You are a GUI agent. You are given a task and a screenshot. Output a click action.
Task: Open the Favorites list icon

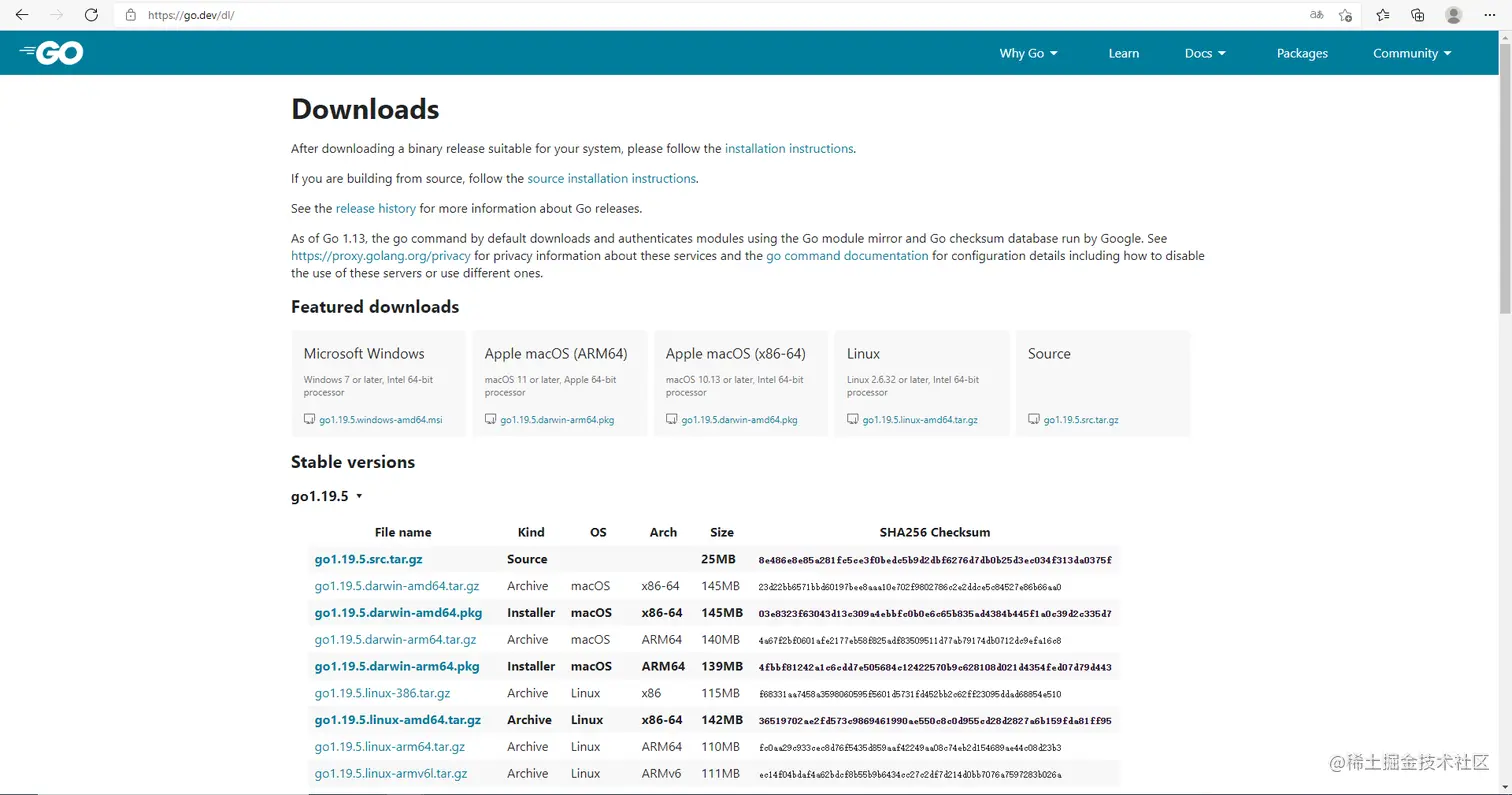[x=1382, y=15]
